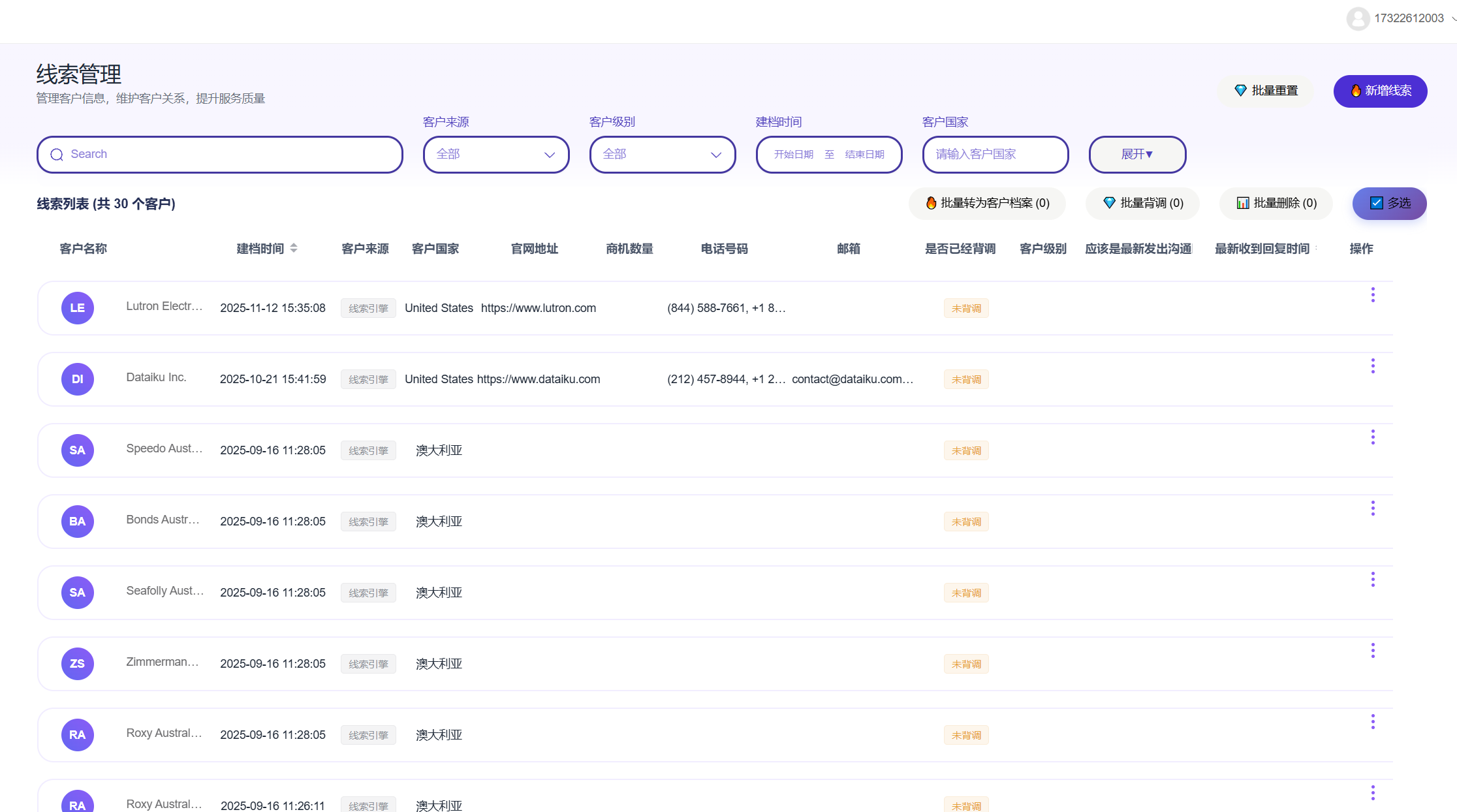The image size is (1457, 812).
Task: Open the search magnifier icon in search bar
Action: [x=57, y=154]
